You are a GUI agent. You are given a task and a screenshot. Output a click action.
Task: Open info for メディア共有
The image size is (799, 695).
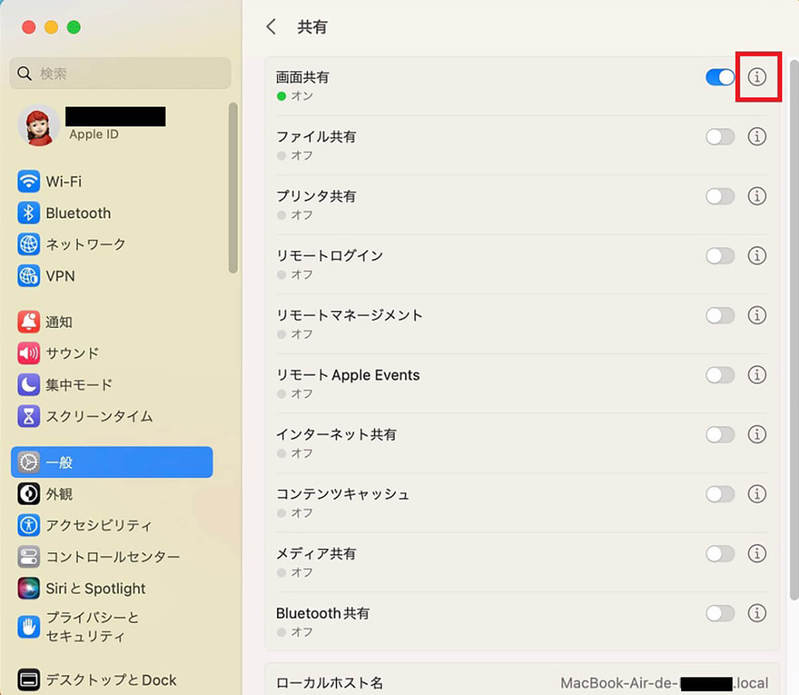[757, 553]
